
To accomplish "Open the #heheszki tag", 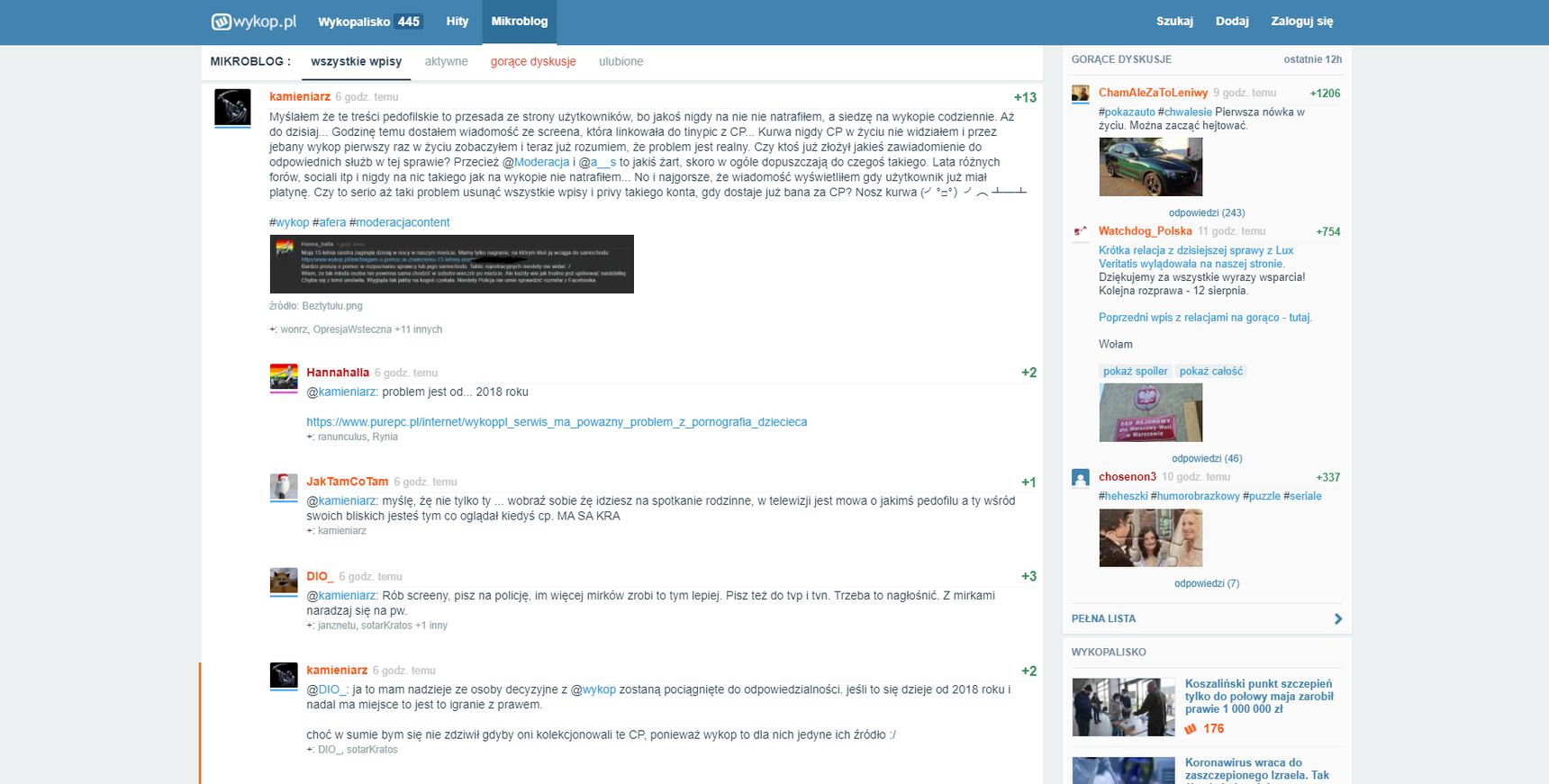I will pos(1123,497).
